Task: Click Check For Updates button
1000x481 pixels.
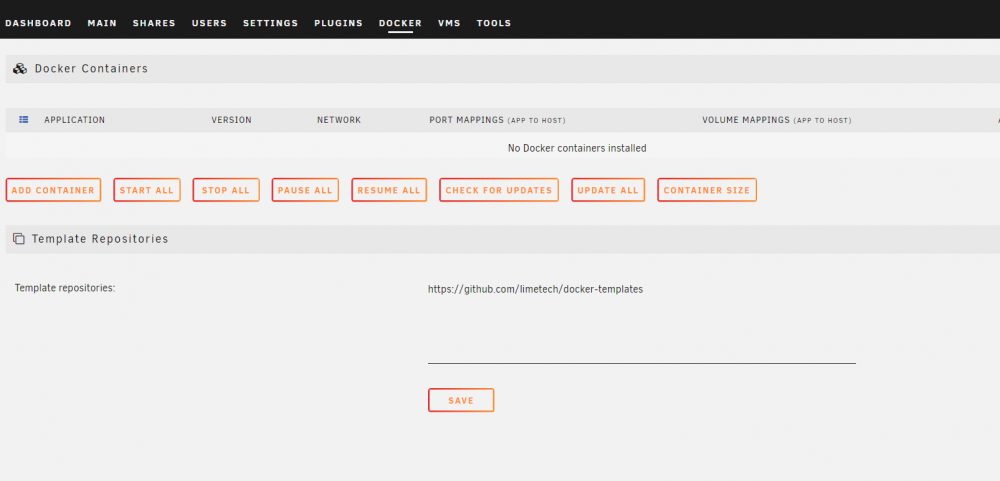Action: (499, 190)
